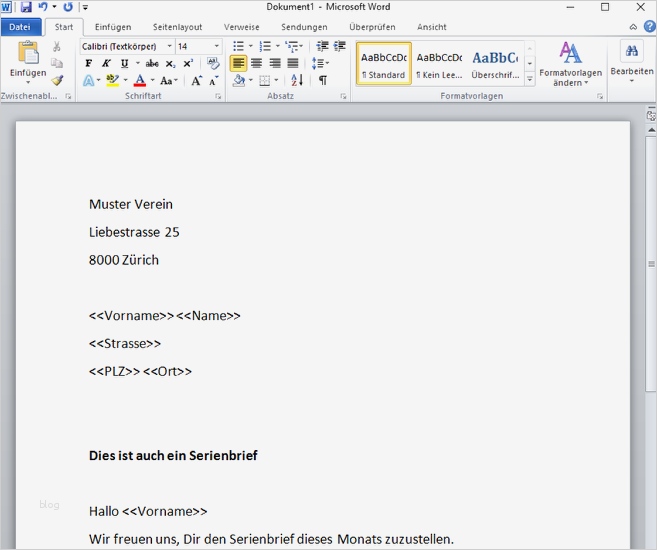This screenshot has height=550, width=657.
Task: Cut selection with scissors icon
Action: (x=57, y=46)
